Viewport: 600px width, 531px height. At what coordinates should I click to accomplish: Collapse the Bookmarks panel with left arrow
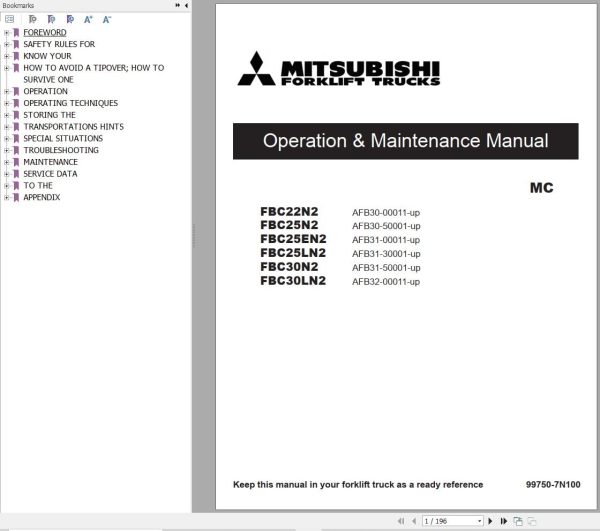tap(186, 5)
